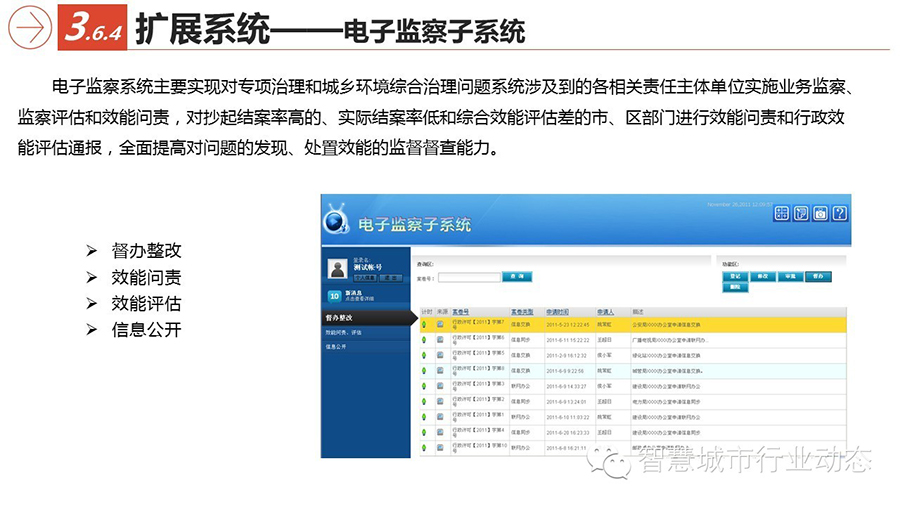
Task: Click the date 2011-6-20 16:23:33
Action: 568,433
